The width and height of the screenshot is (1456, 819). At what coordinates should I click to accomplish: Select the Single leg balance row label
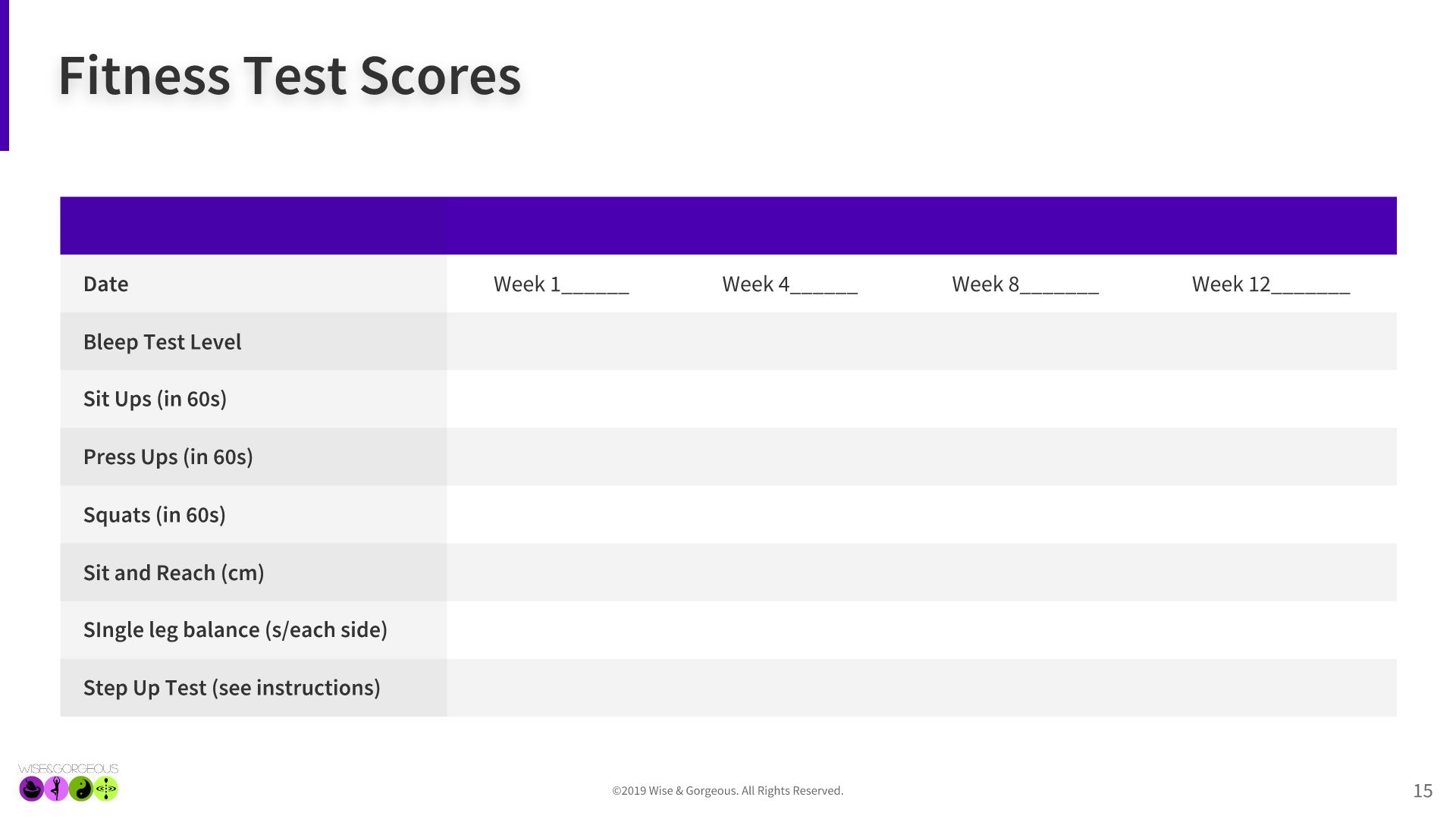pos(235,630)
